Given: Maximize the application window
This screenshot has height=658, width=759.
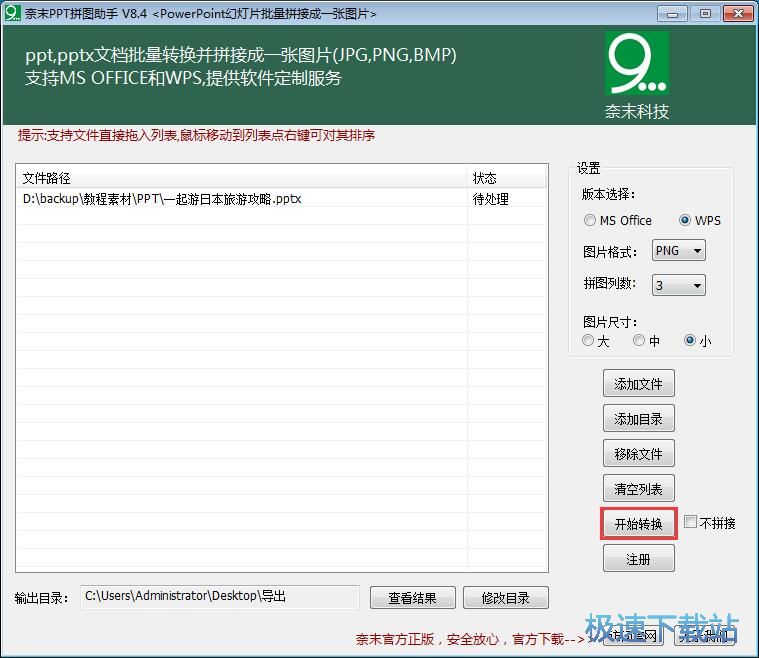Looking at the screenshot, I should [x=705, y=14].
